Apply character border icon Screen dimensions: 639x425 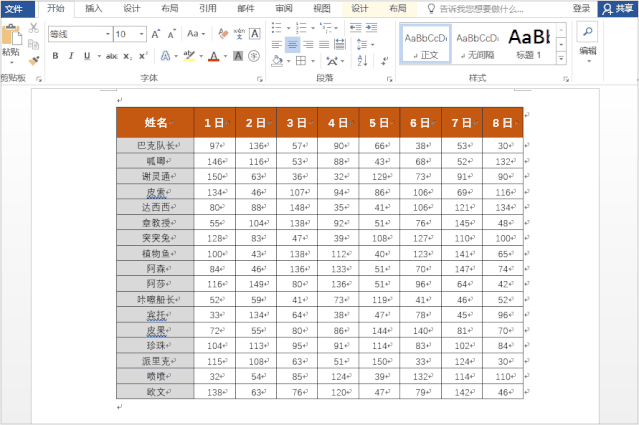coord(255,34)
